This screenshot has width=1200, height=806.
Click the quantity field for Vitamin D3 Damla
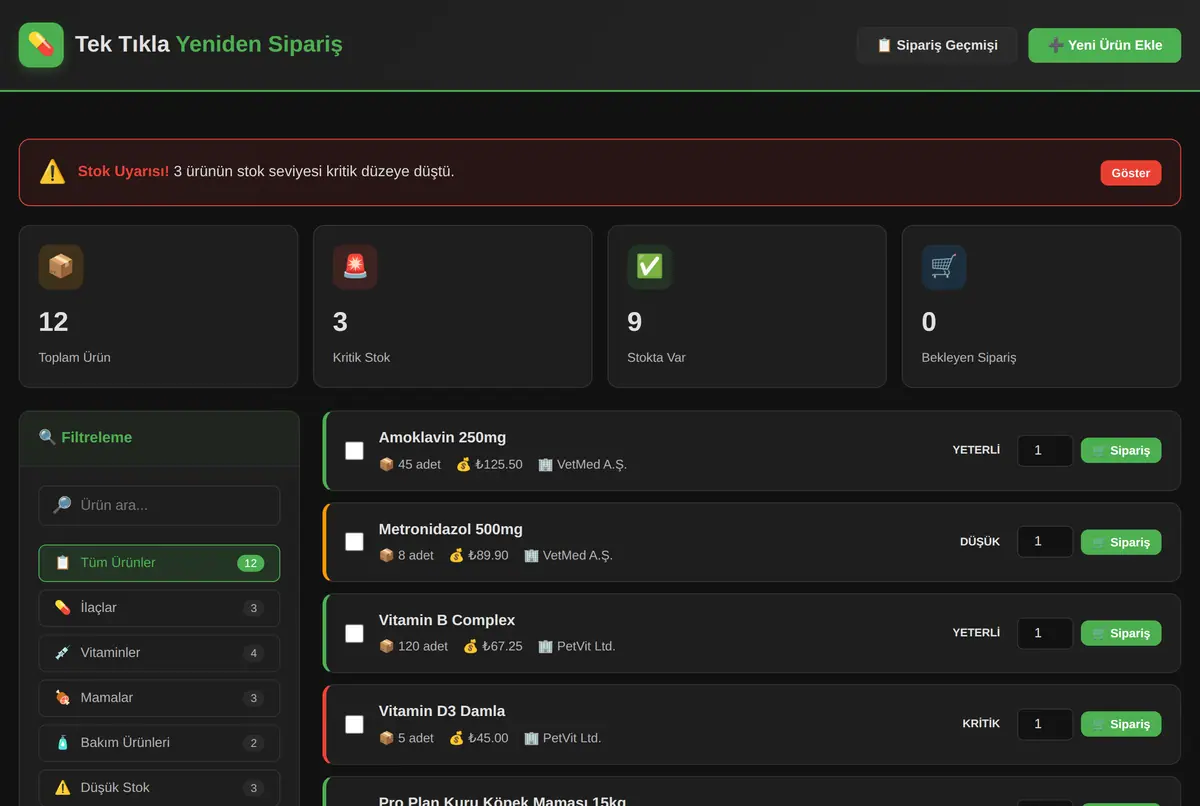1045,724
